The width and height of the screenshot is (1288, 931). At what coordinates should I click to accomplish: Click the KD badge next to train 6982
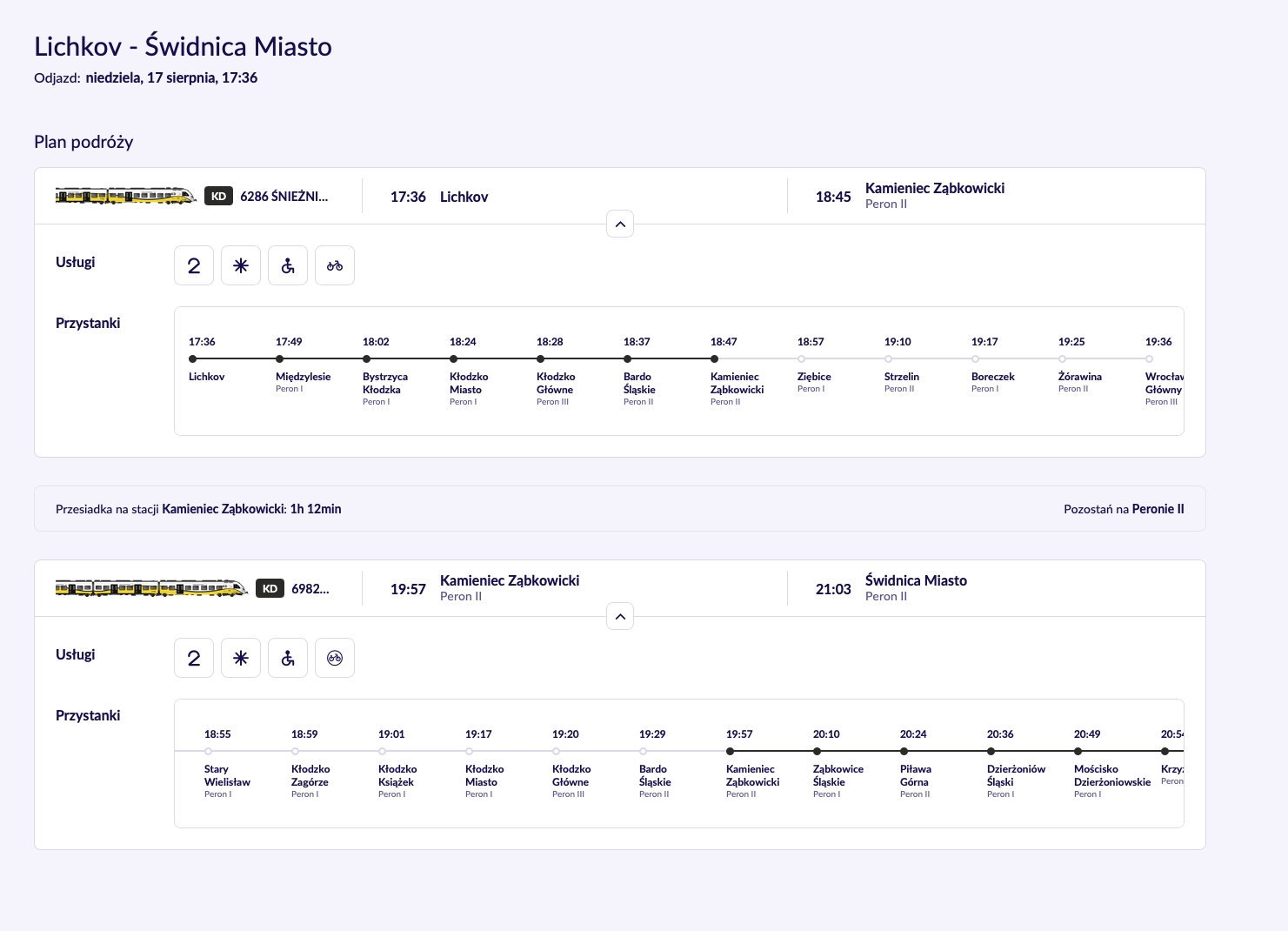[270, 589]
